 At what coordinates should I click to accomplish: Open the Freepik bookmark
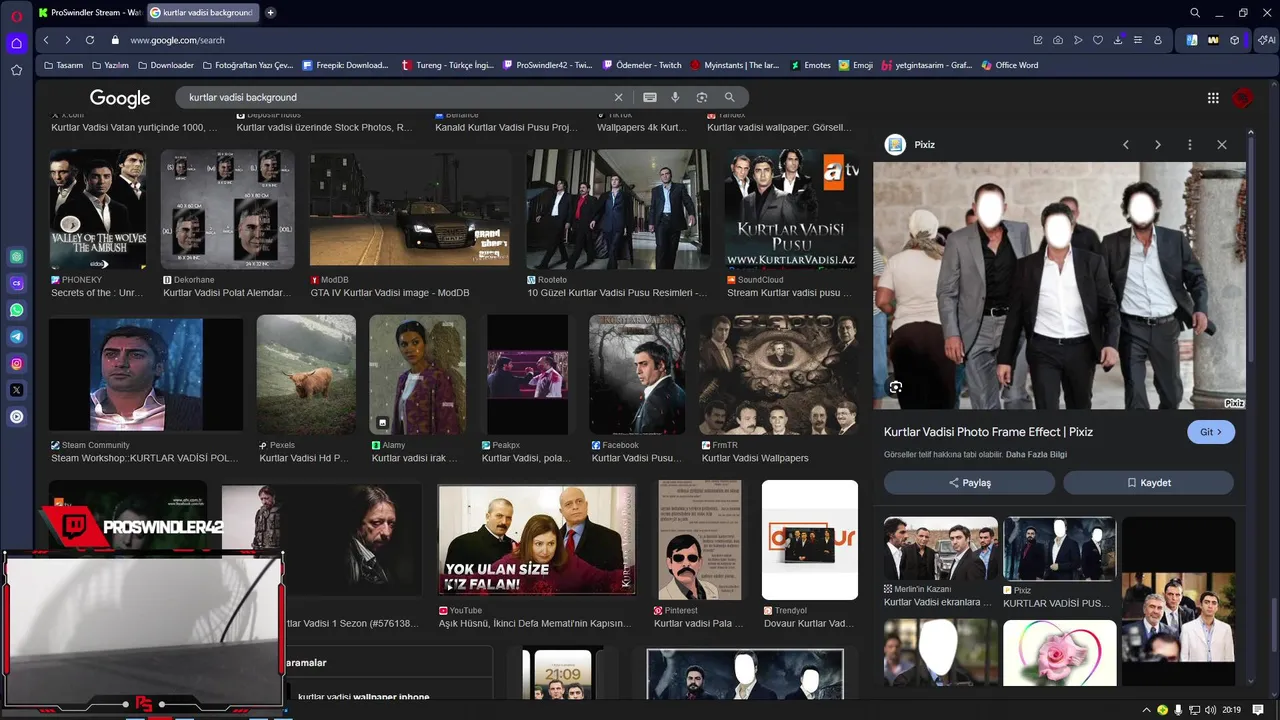tap(345, 65)
